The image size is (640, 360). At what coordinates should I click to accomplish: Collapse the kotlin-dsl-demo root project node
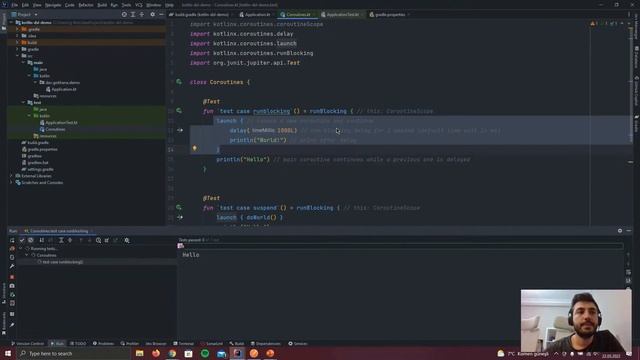pyautogui.click(x=11, y=22)
